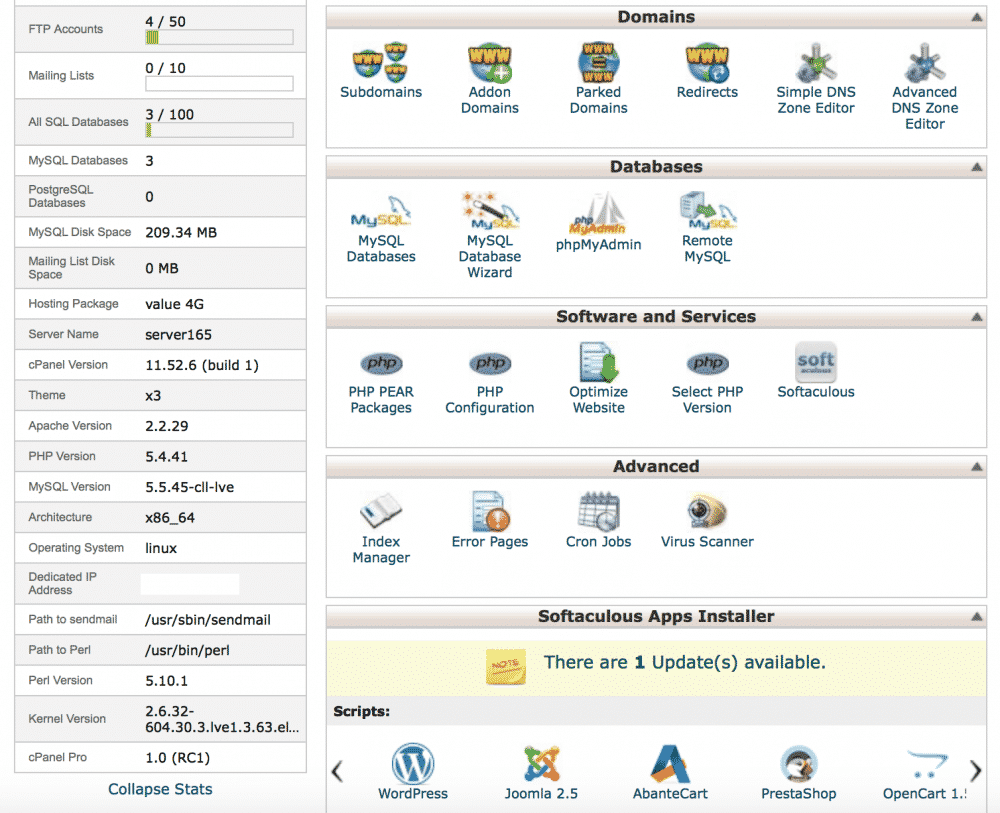Open Optimize Website icon
The width and height of the screenshot is (1000, 813).
(598, 362)
